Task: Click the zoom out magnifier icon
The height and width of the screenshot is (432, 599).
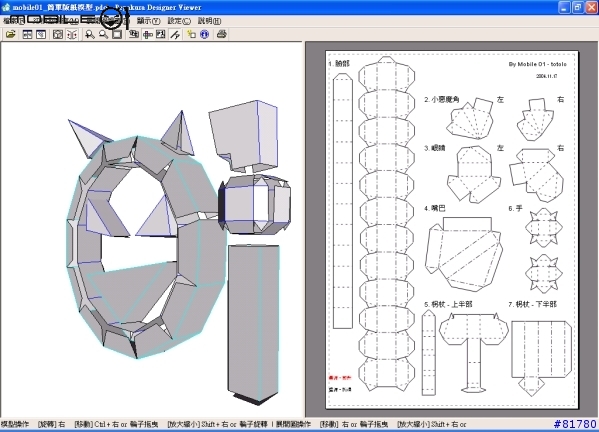Action: [103, 34]
